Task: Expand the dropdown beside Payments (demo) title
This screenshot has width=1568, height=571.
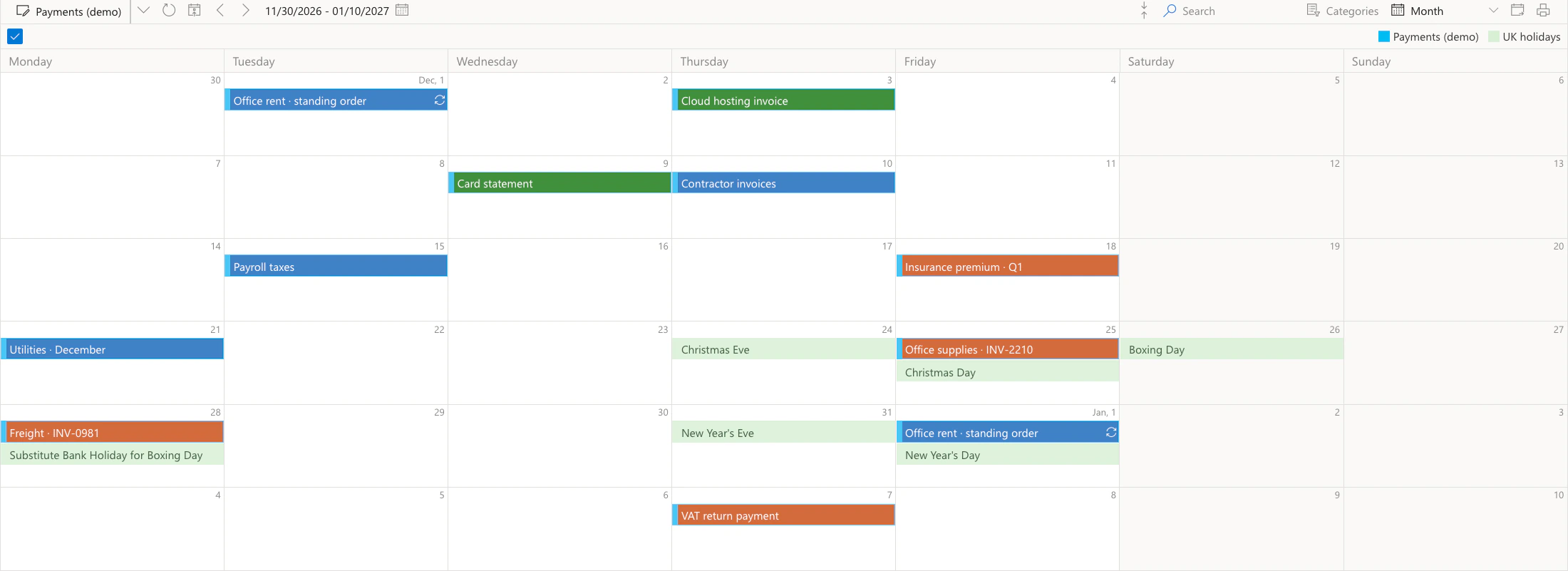Action: click(x=143, y=11)
